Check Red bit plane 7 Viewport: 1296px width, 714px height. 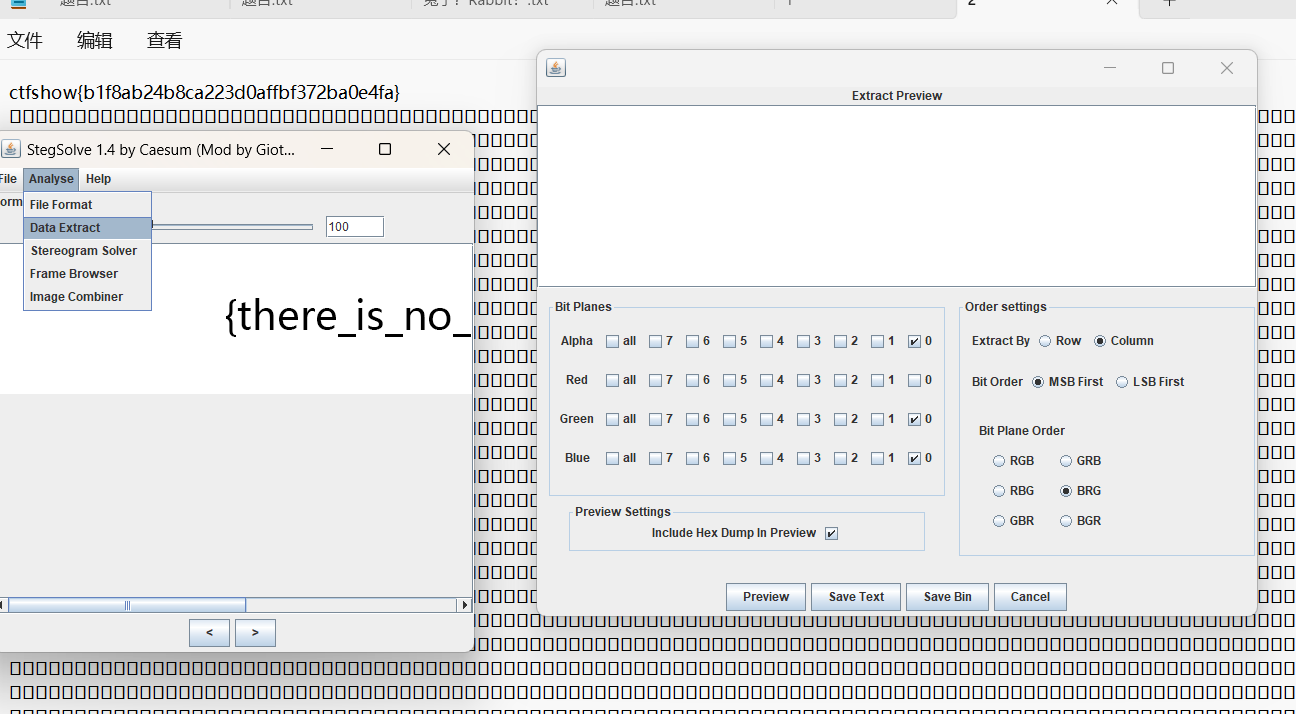point(656,381)
